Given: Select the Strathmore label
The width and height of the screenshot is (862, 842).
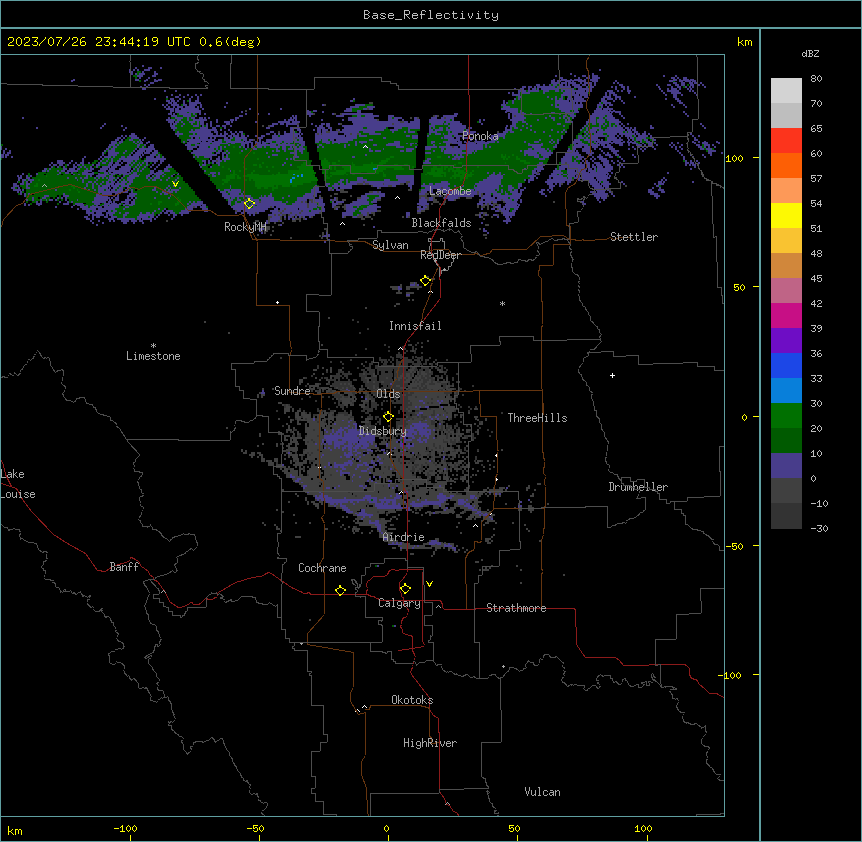Looking at the screenshot, I should [x=516, y=608].
